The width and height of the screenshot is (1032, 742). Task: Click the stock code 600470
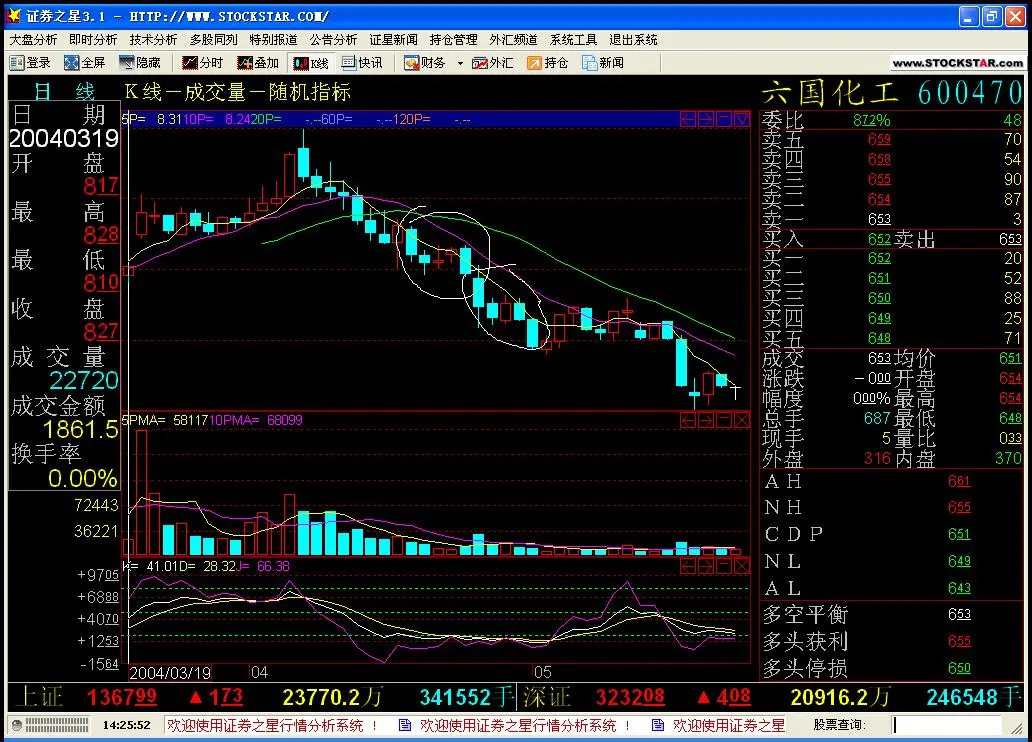point(970,92)
